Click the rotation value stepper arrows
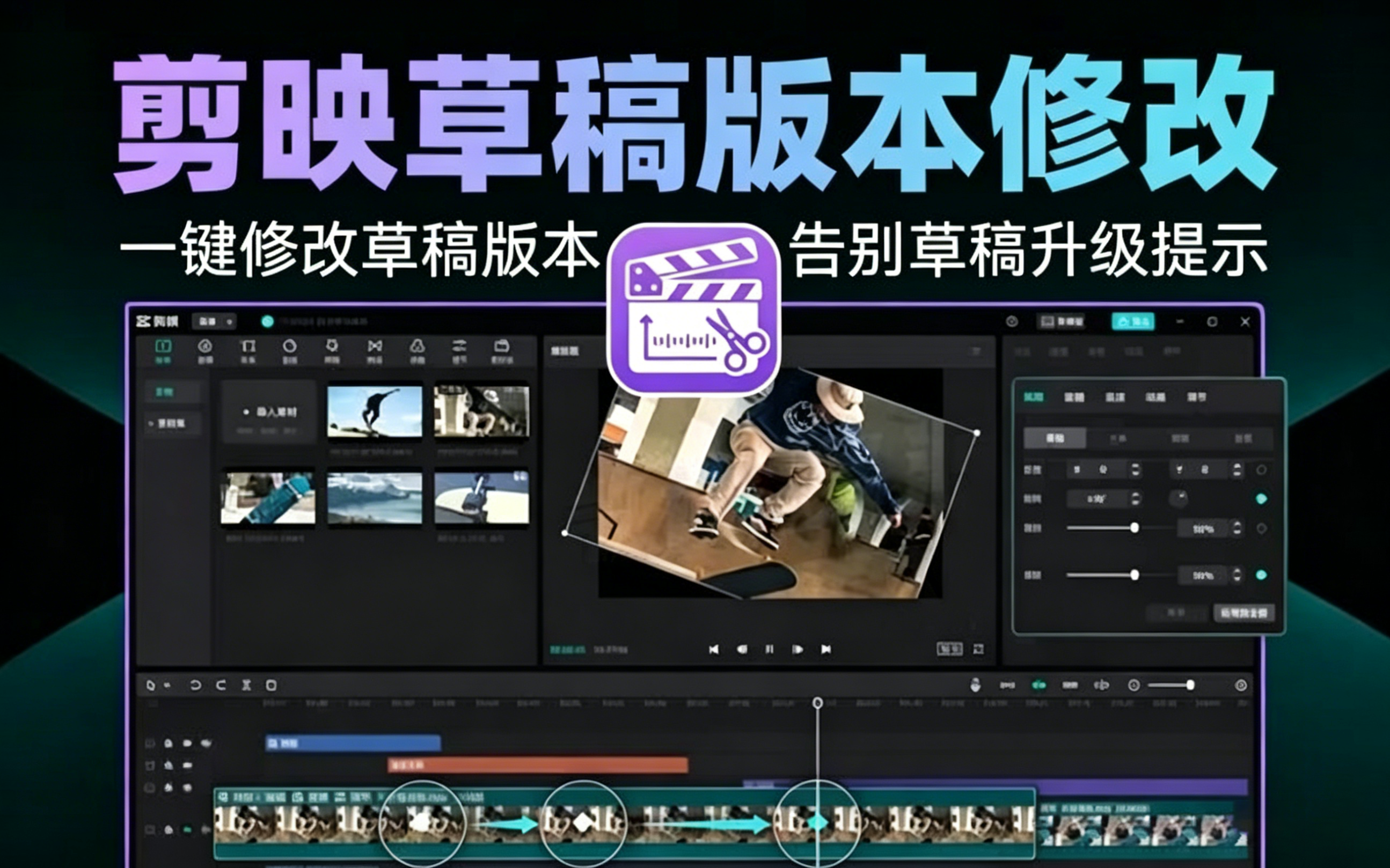The height and width of the screenshot is (868, 1390). 1135,499
